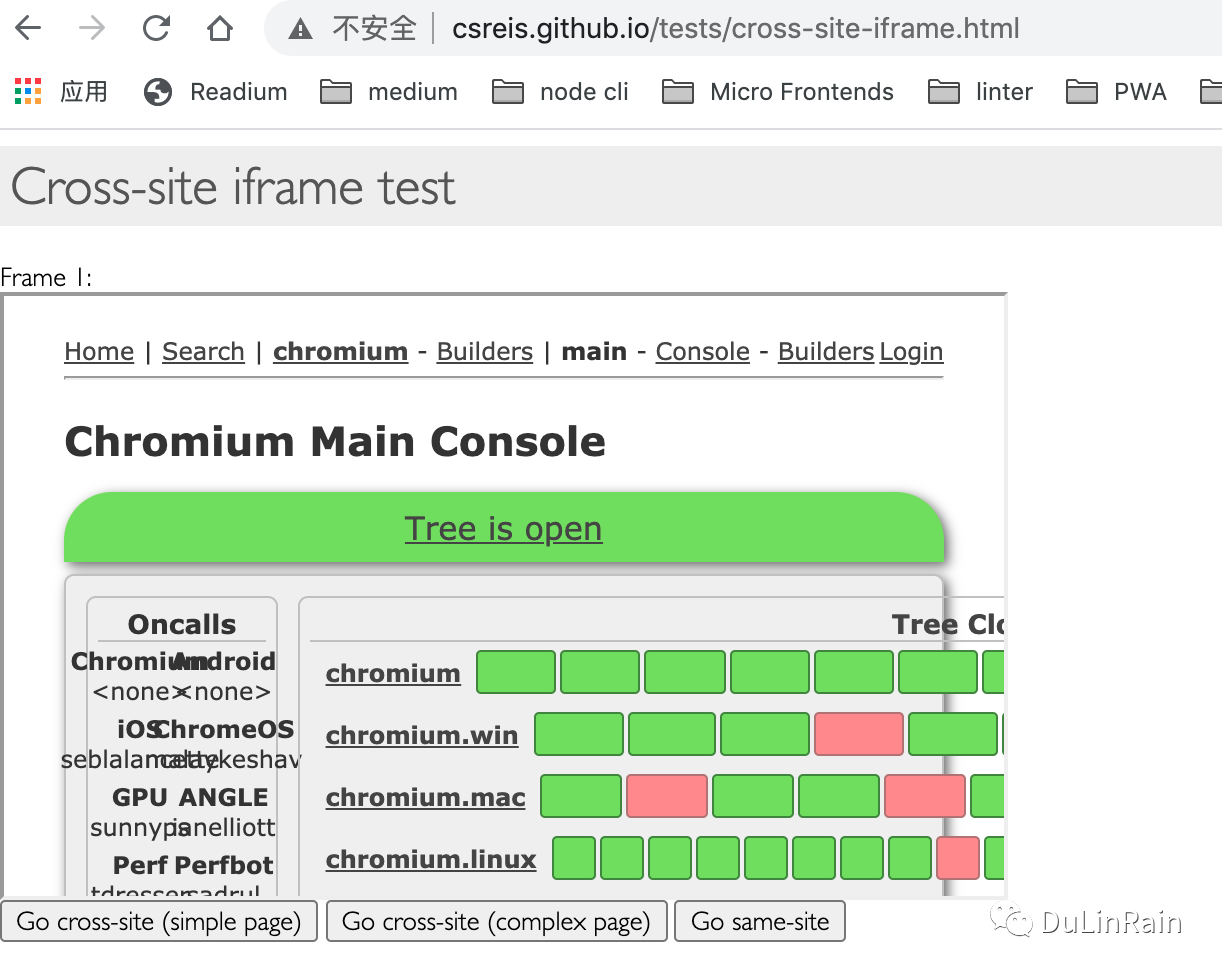The image size is (1222, 972).
Task: Click the first green build in chromium.linux row
Action: (x=574, y=858)
